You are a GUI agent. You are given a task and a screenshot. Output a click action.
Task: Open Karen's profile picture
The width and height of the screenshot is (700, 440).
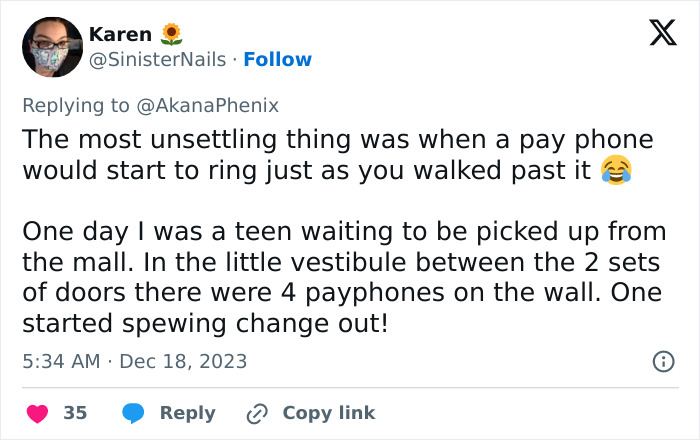coord(52,47)
